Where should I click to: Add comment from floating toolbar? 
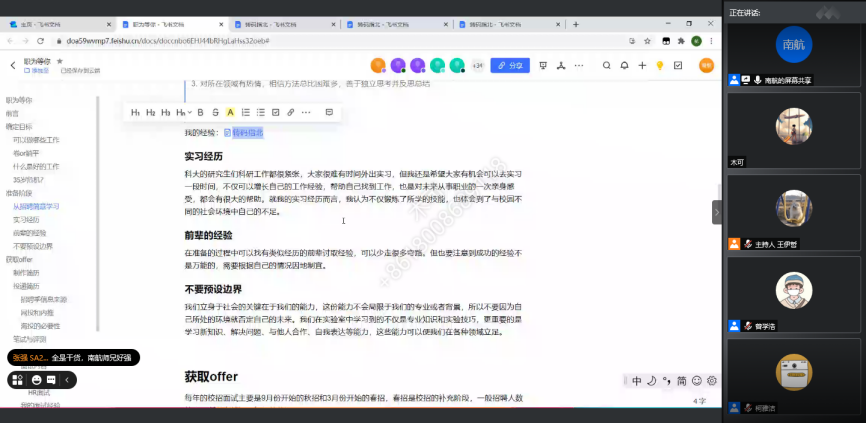tap(328, 112)
